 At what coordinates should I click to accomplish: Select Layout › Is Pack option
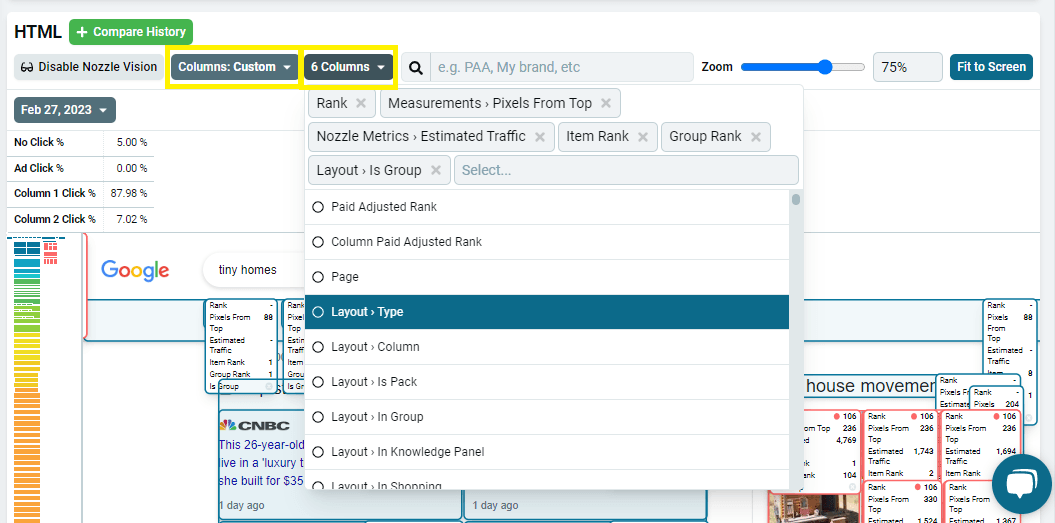(x=547, y=382)
